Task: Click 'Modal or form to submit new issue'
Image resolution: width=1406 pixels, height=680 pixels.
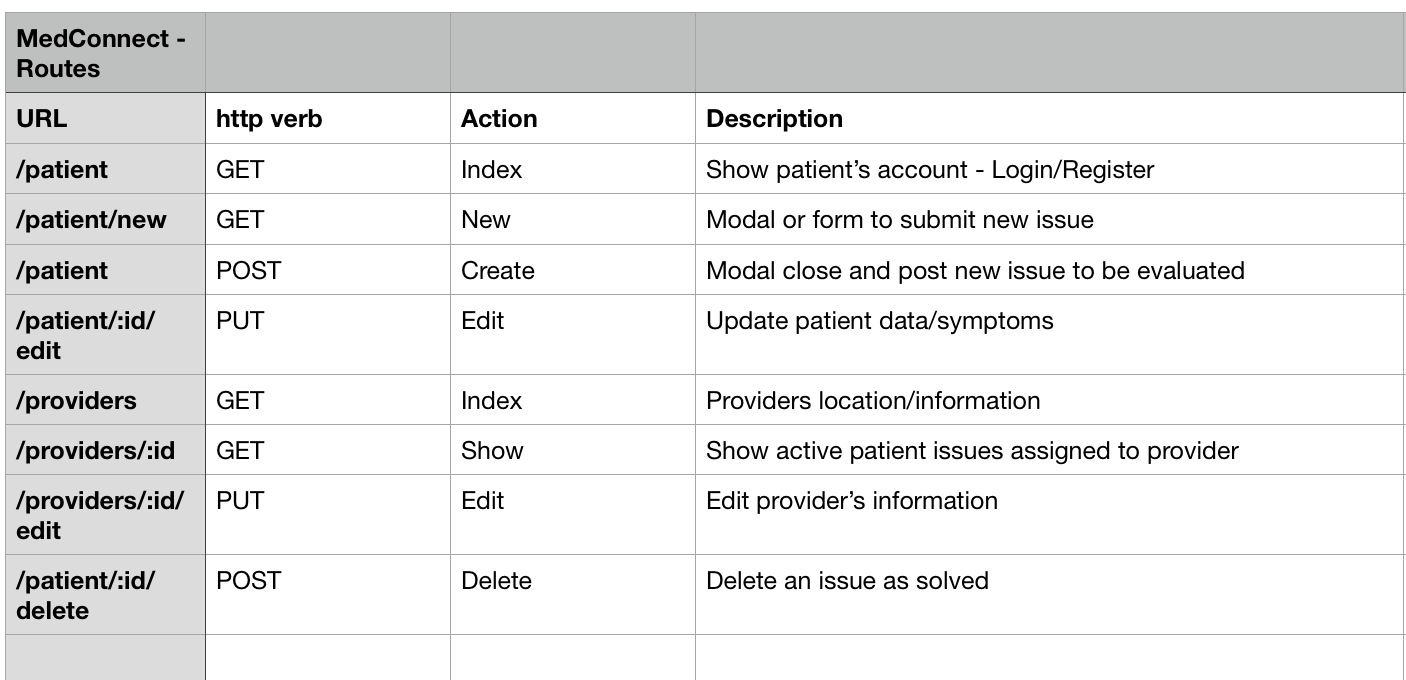Action: 900,220
